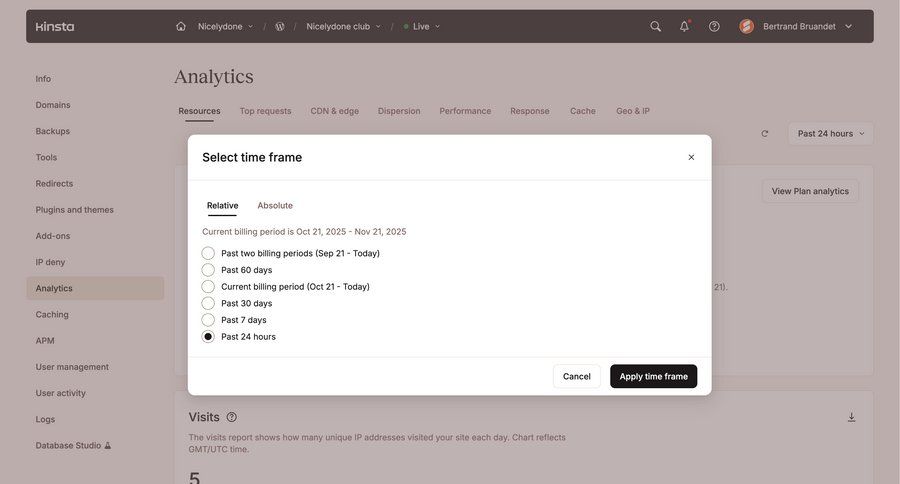The image size is (900, 484).
Task: Open the search magnifier icon
Action: pyautogui.click(x=655, y=26)
